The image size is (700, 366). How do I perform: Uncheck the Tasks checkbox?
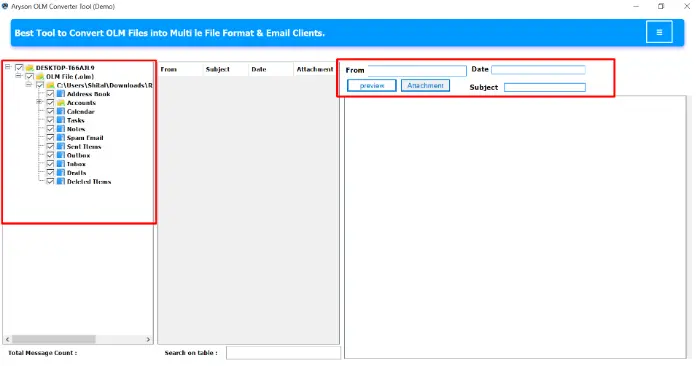[x=50, y=121]
